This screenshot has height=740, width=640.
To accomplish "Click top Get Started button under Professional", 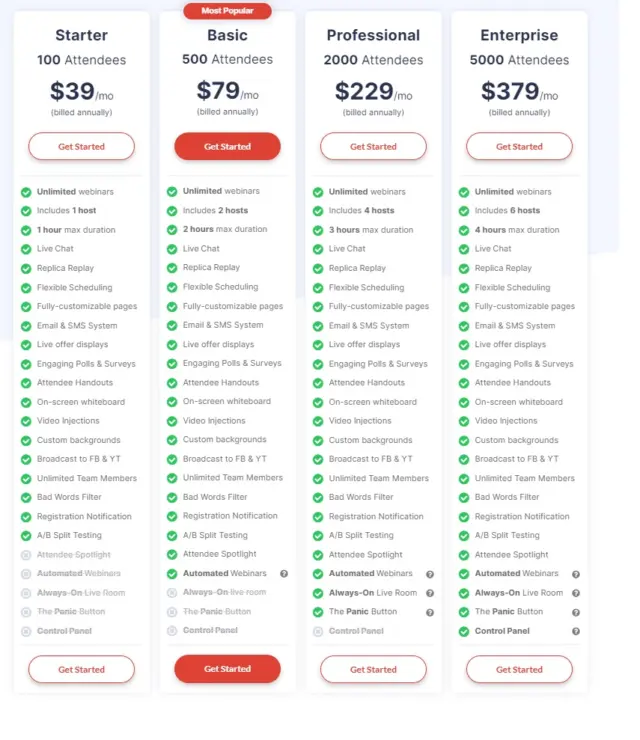I will pyautogui.click(x=373, y=146).
